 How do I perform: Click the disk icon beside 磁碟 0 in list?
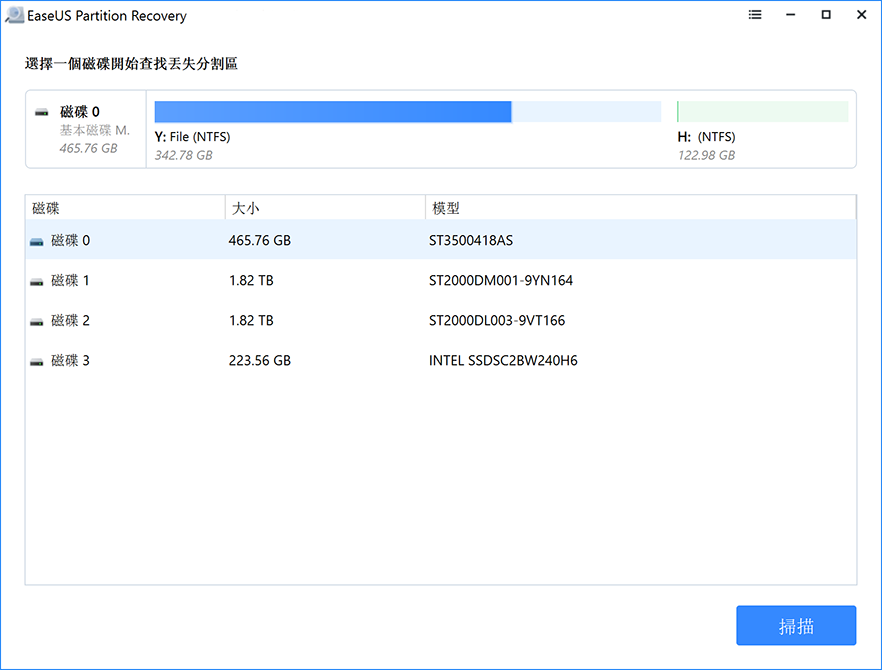[x=37, y=241]
